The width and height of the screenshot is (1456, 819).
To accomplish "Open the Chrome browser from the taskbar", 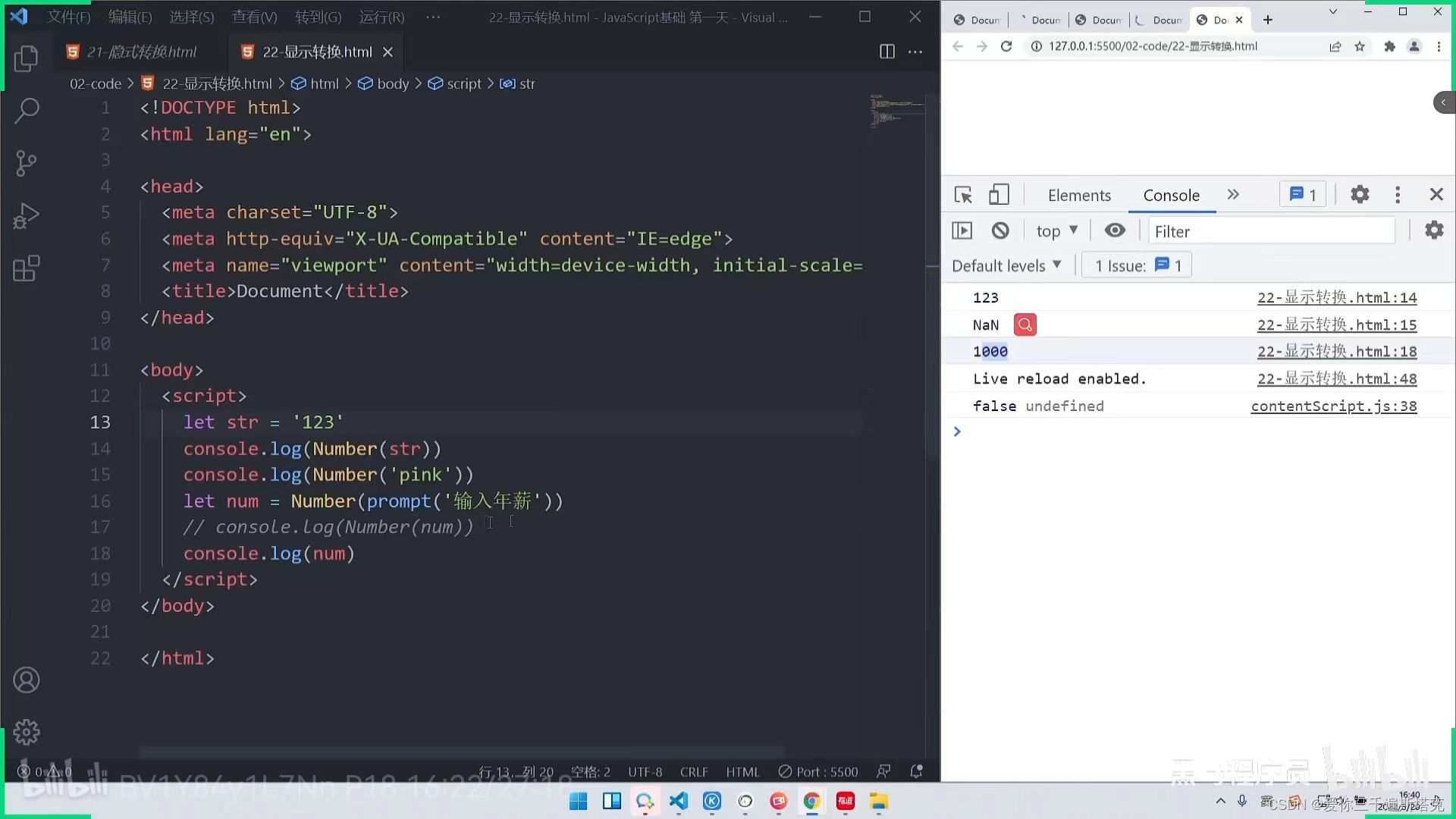I will click(811, 802).
